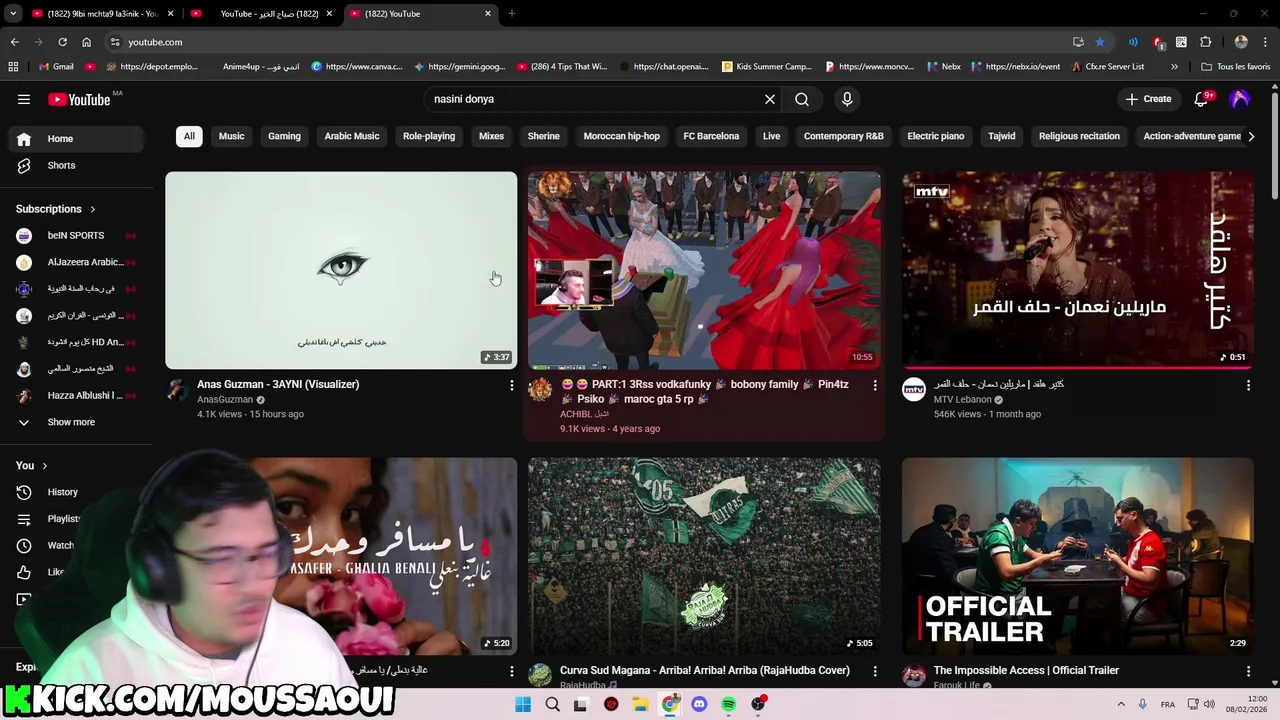Screen dimensions: 1280x720
Task: Open Hazza Alblushi subscription channel
Action: tap(76, 396)
